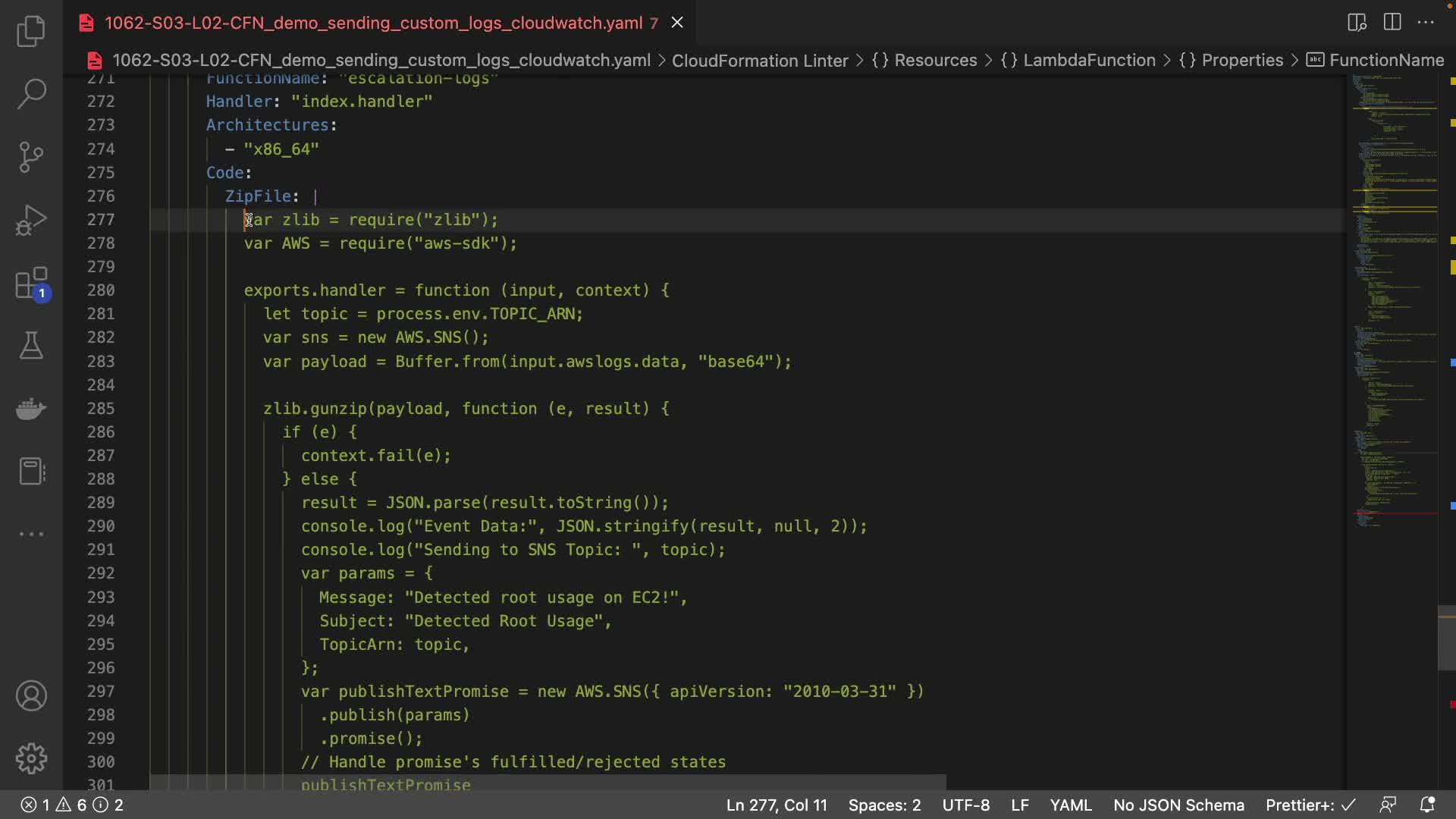Open notifications bell in status bar

point(1427,805)
